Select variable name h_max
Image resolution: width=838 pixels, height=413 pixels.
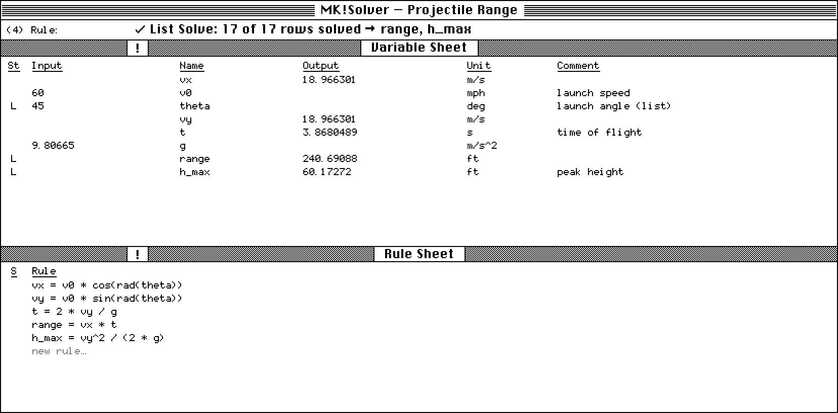(x=195, y=172)
